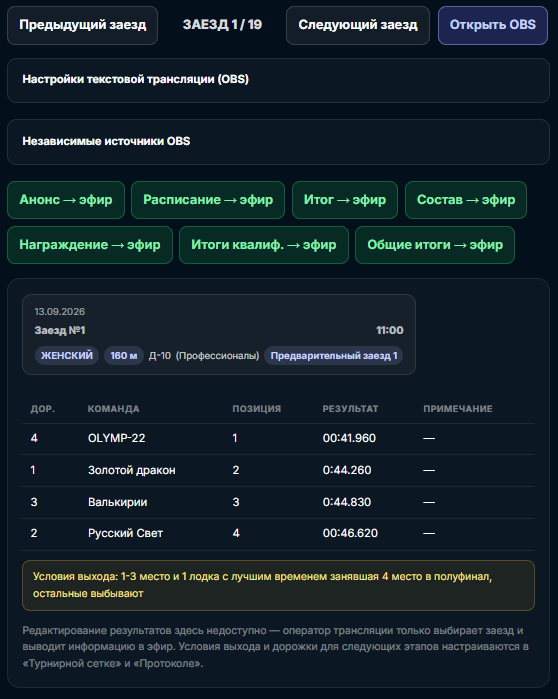Send Общие итоги to air
This screenshot has height=699, width=558.
tap(435, 245)
